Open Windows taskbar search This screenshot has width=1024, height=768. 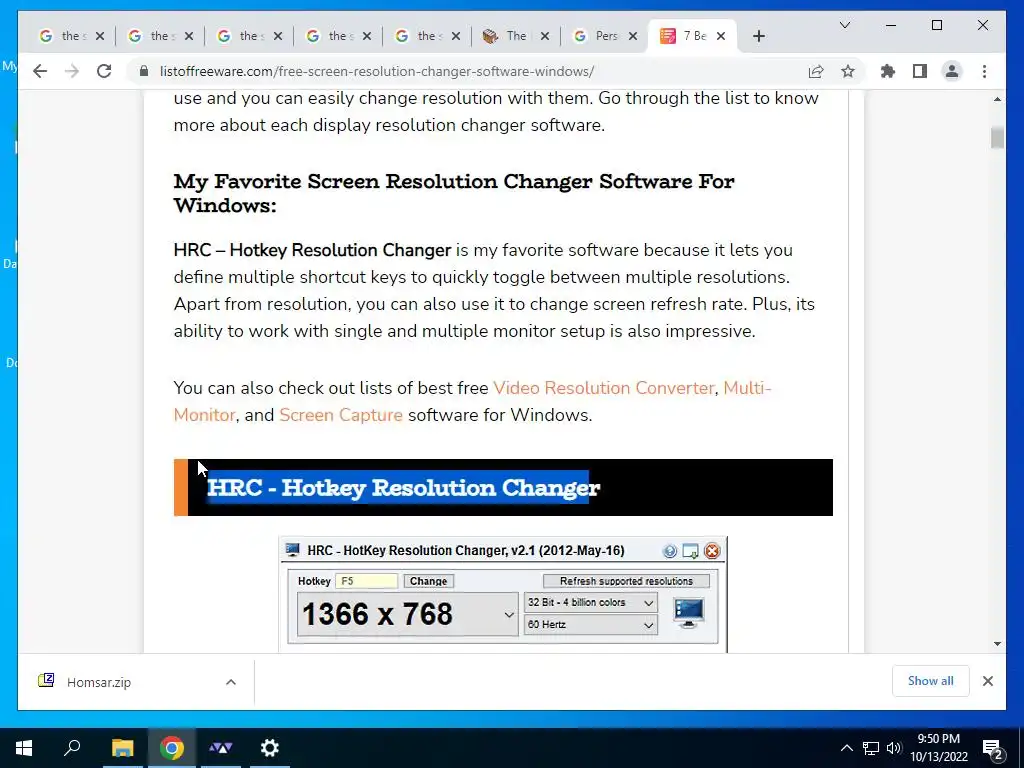[72, 748]
